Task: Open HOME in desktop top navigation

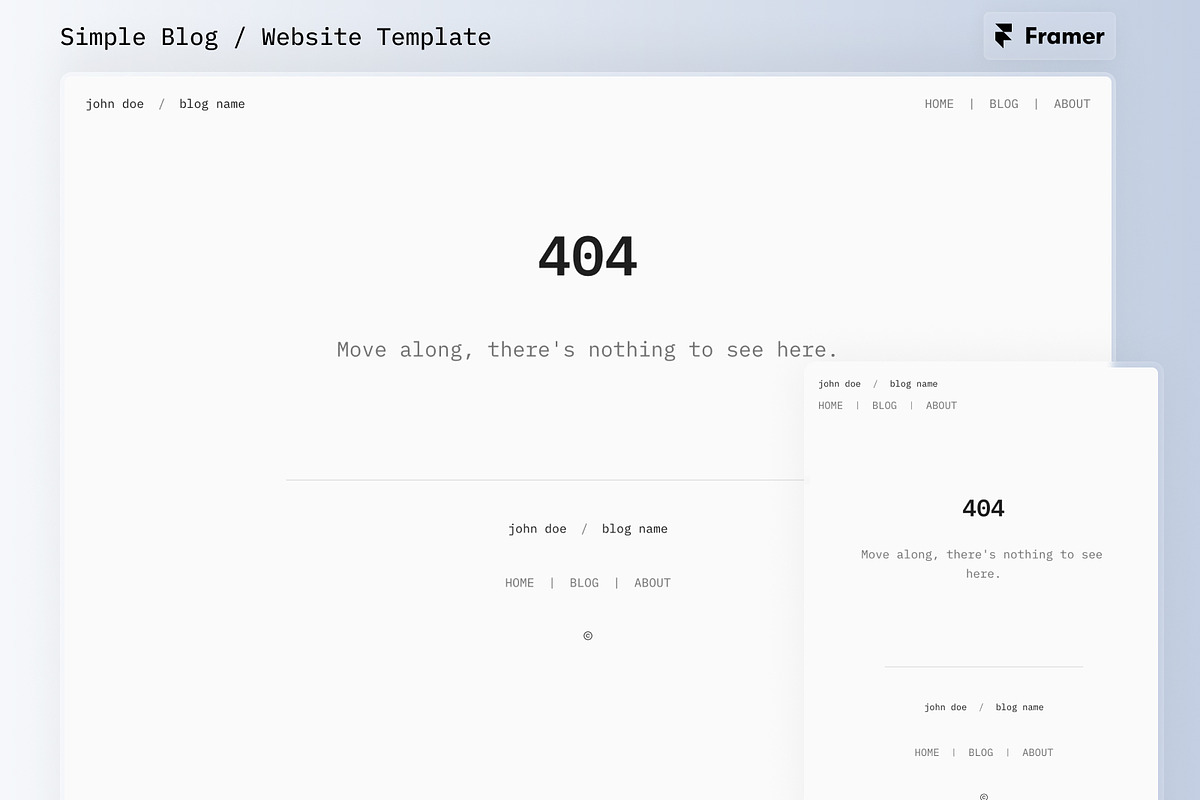Action: pos(939,104)
